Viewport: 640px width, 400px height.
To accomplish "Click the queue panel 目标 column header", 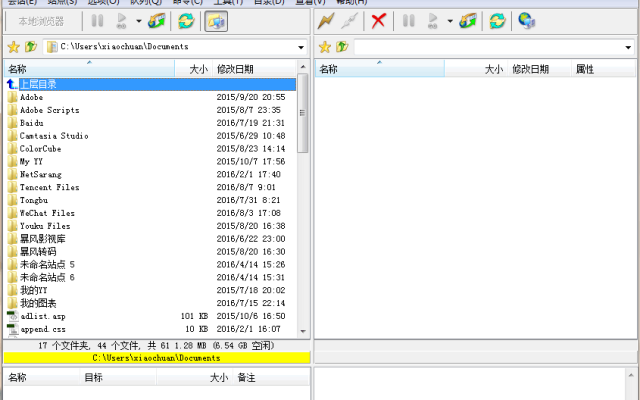I will tap(118, 378).
